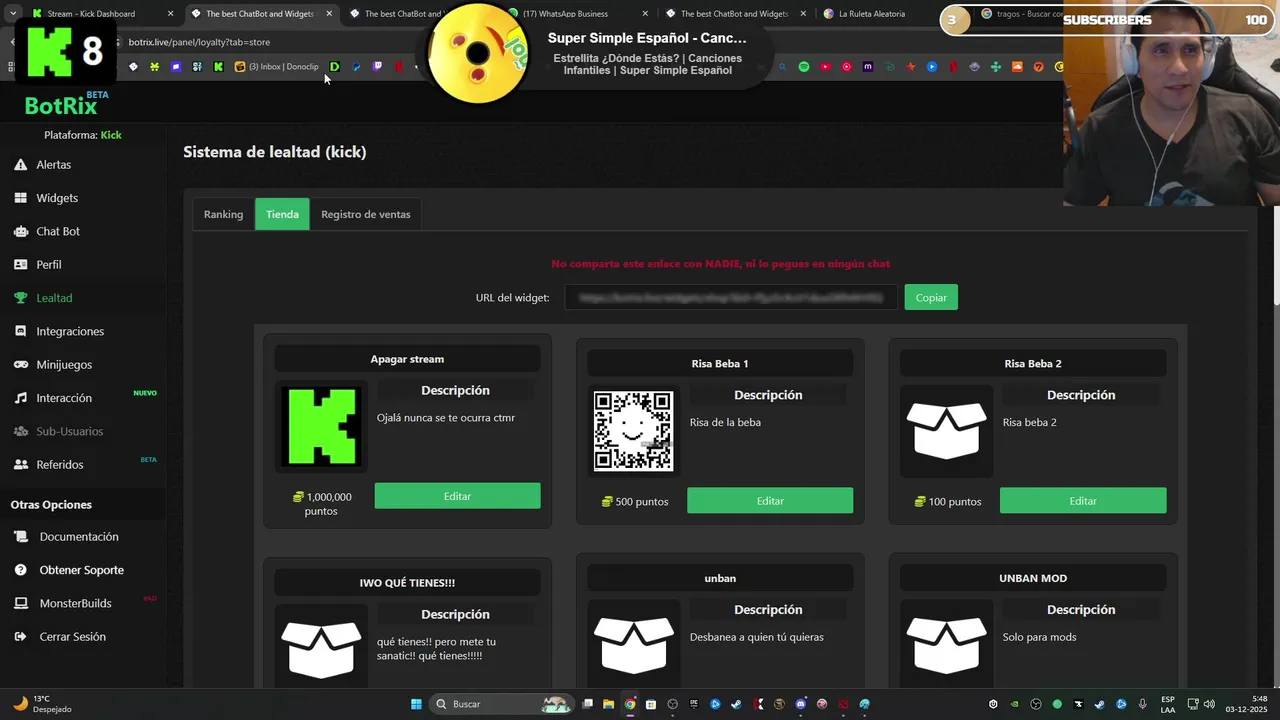This screenshot has width=1280, height=720.
Task: Click the UNBAN MOD box image
Action: coord(946,645)
